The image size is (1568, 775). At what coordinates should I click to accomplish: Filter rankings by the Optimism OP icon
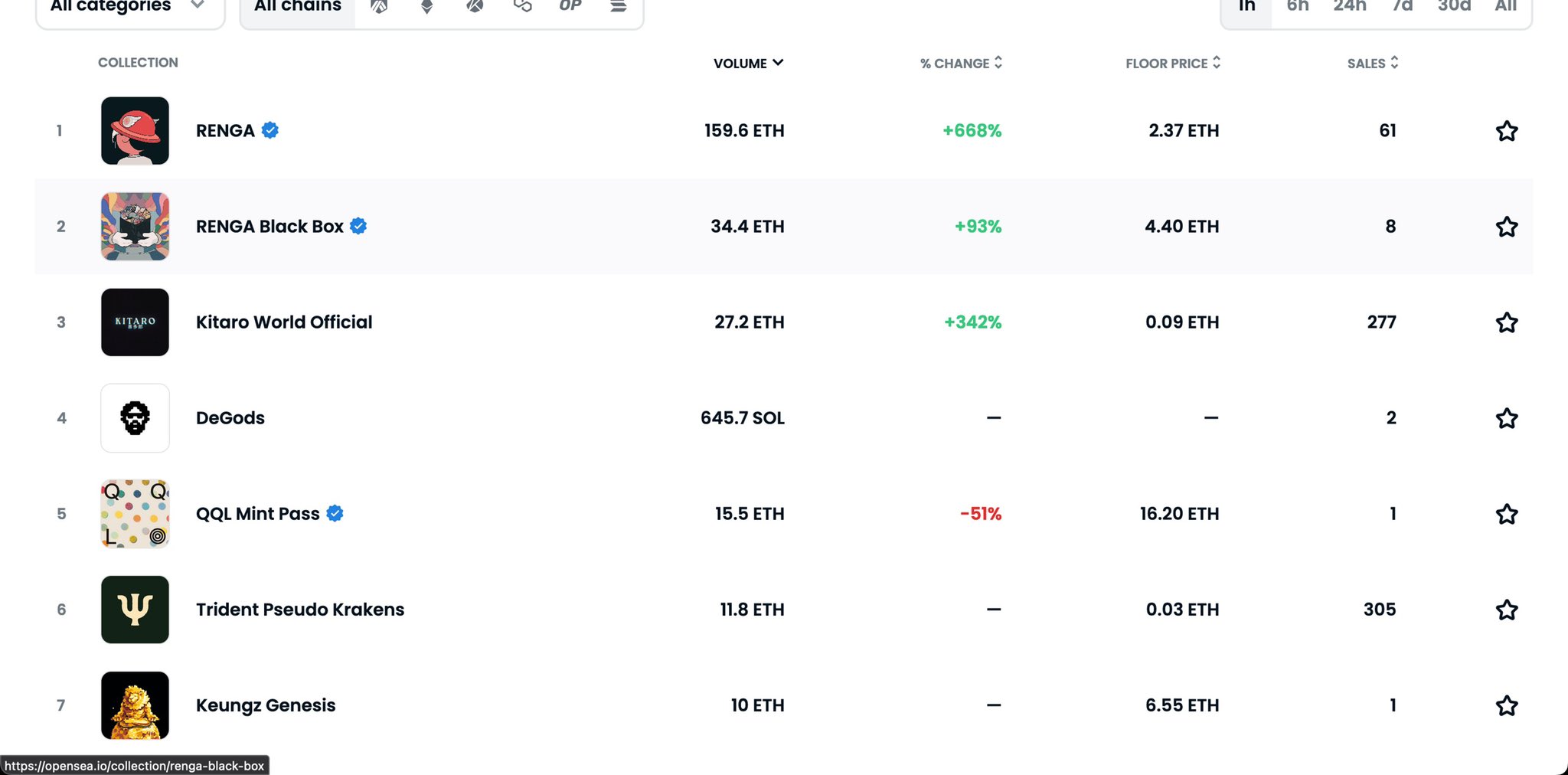570,6
